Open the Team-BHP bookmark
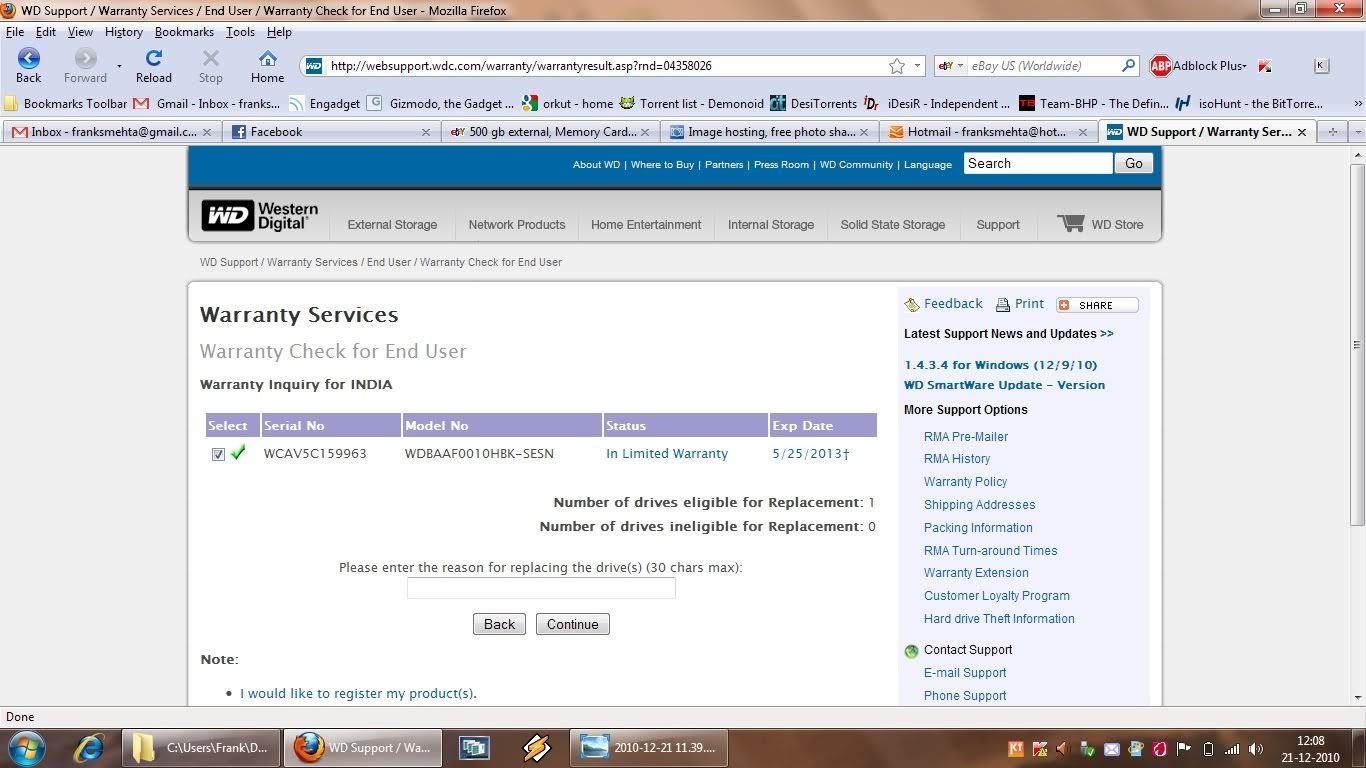 pos(1093,103)
